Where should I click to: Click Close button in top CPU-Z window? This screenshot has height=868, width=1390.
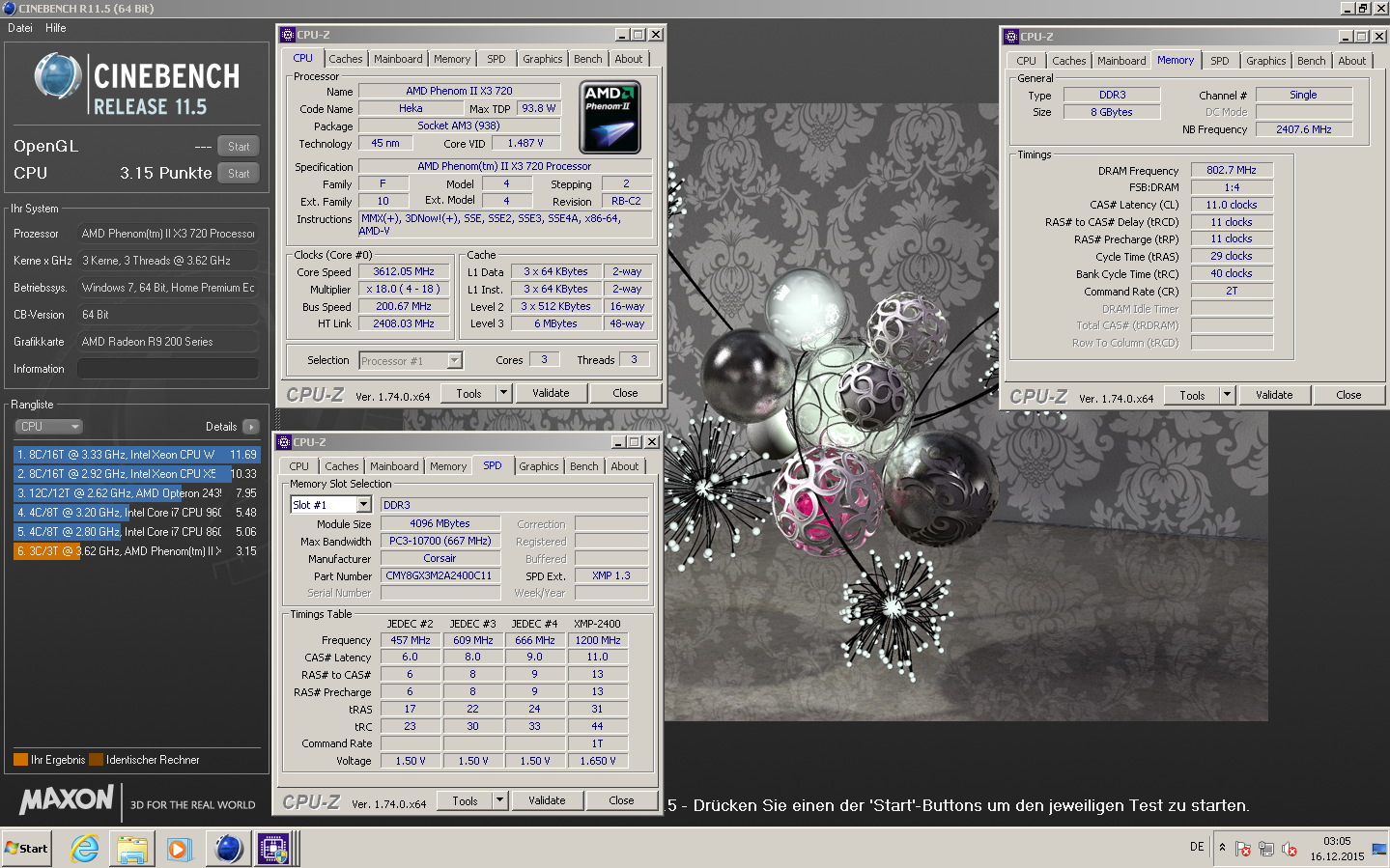point(625,394)
